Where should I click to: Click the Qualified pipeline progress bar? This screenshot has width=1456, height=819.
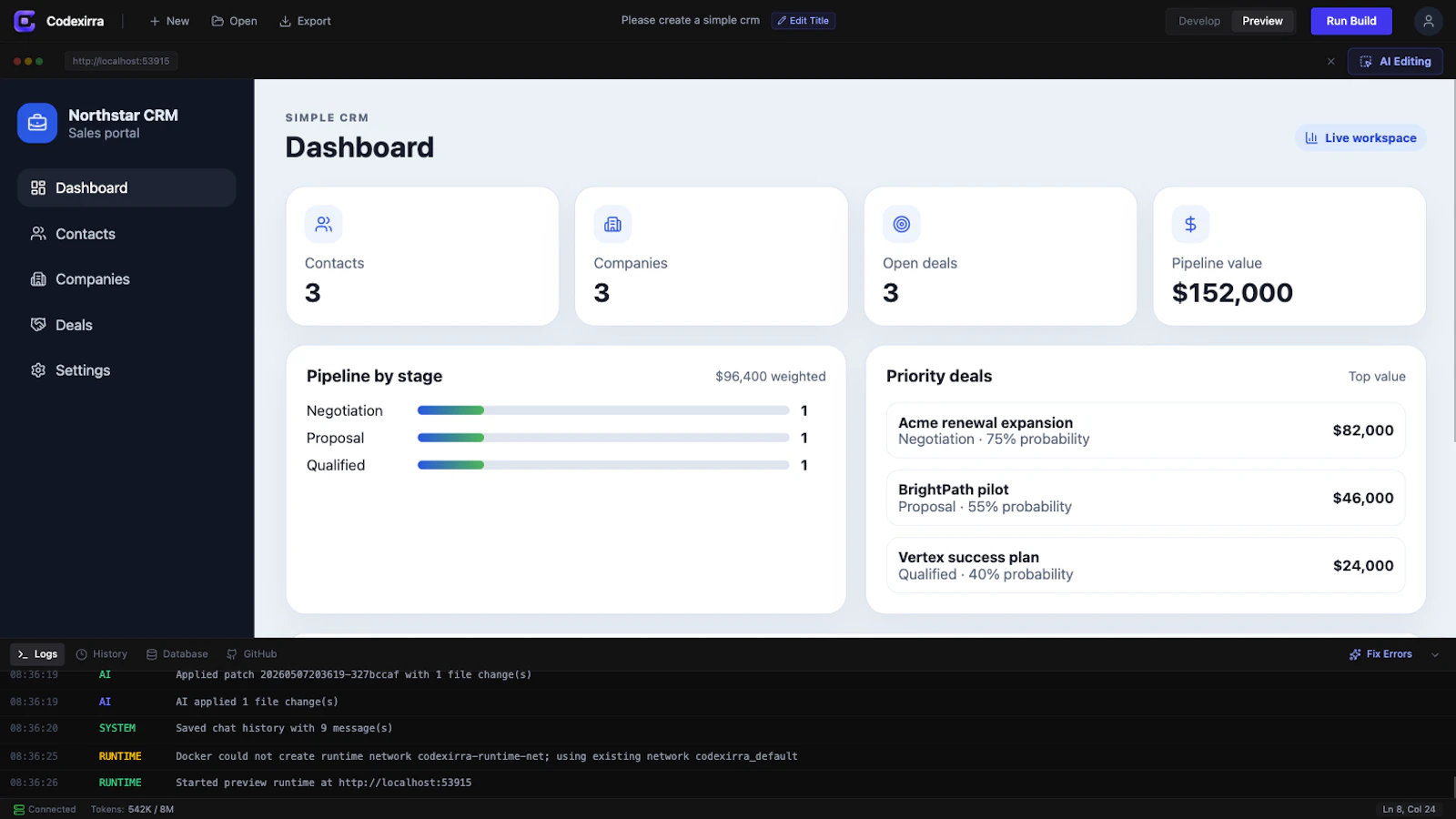tap(603, 465)
